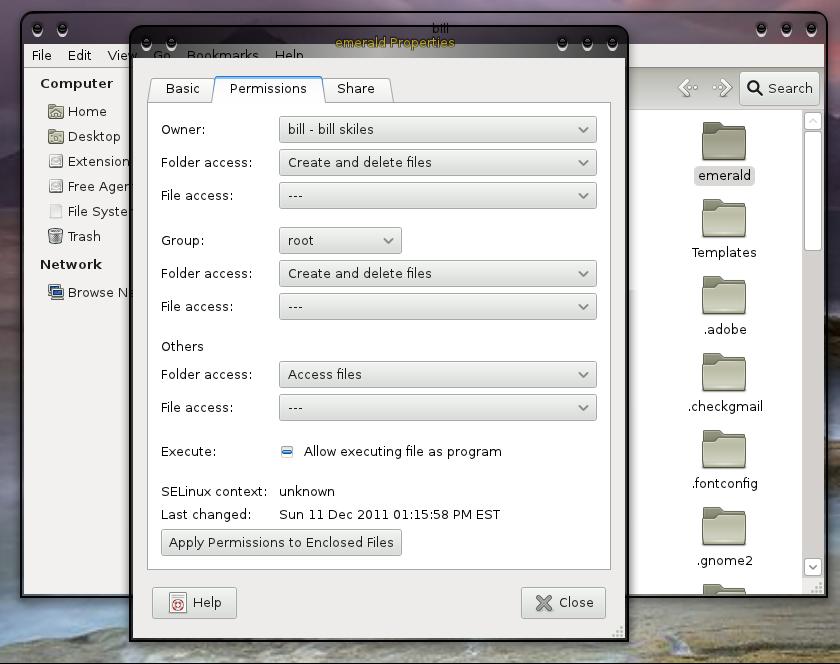Click the SELinux context unknown value
Screen dimensions: 840x664
pyautogui.click(x=307, y=491)
